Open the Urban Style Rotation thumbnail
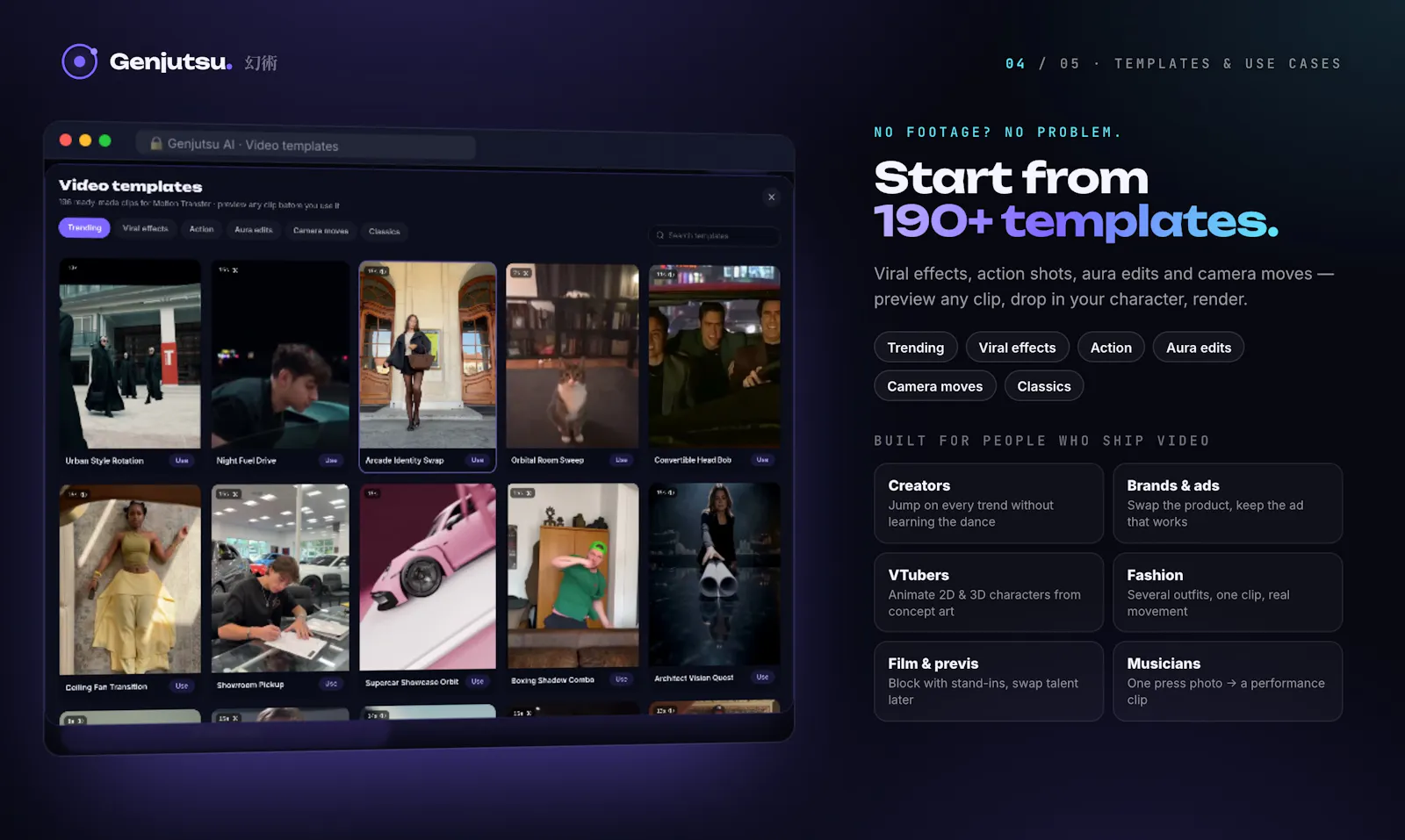Viewport: 1405px width, 840px height. tap(130, 354)
